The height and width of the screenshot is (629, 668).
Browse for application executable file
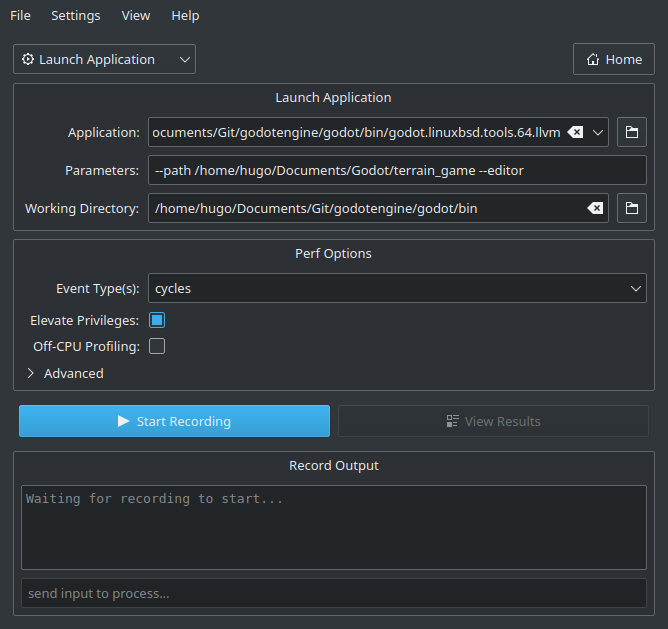631,132
